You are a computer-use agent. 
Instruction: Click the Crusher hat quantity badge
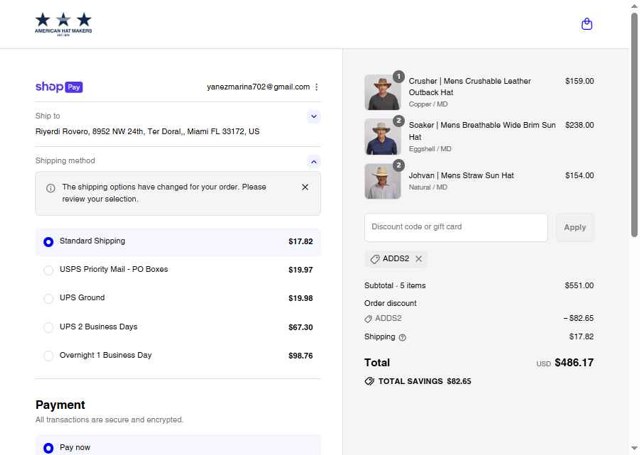pos(398,76)
